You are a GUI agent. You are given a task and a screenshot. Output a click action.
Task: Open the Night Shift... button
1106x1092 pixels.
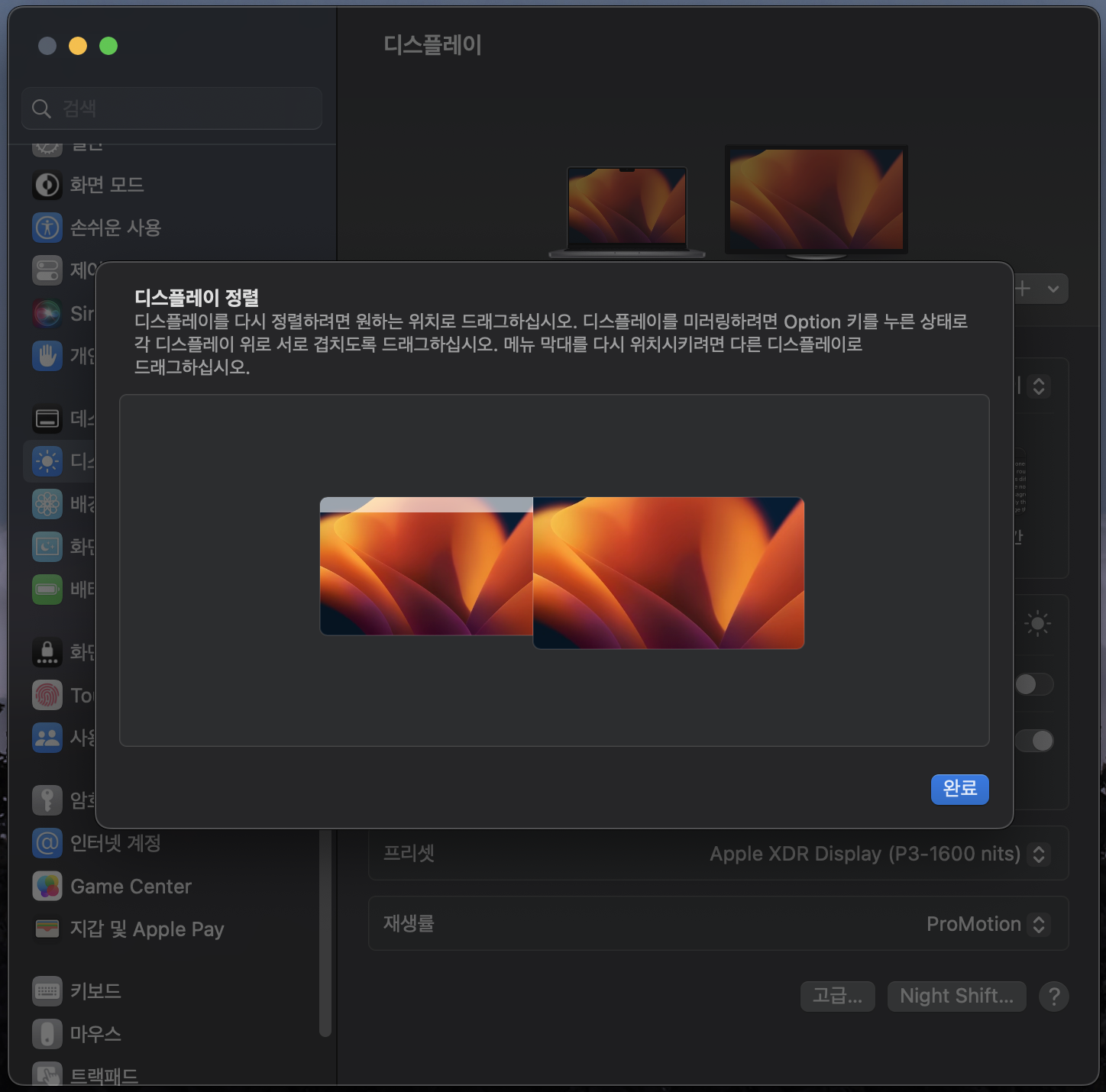[x=956, y=996]
